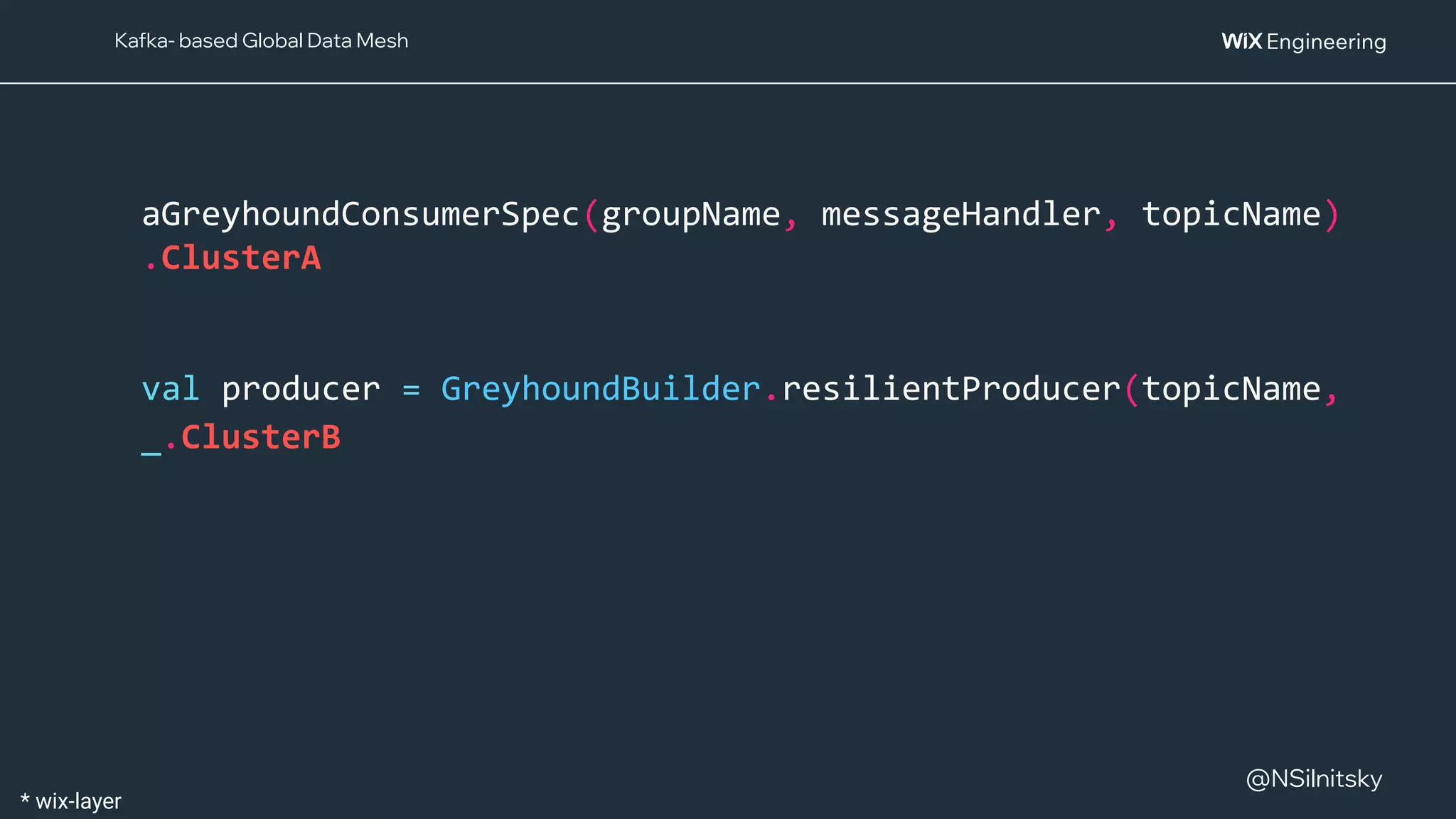
Task: Click the resilientProducer method name
Action: 951,389
